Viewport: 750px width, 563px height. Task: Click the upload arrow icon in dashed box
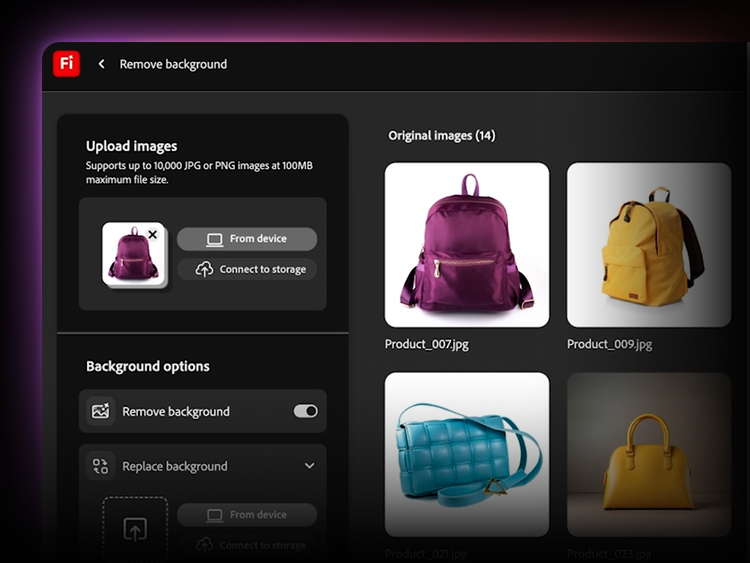coord(135,529)
